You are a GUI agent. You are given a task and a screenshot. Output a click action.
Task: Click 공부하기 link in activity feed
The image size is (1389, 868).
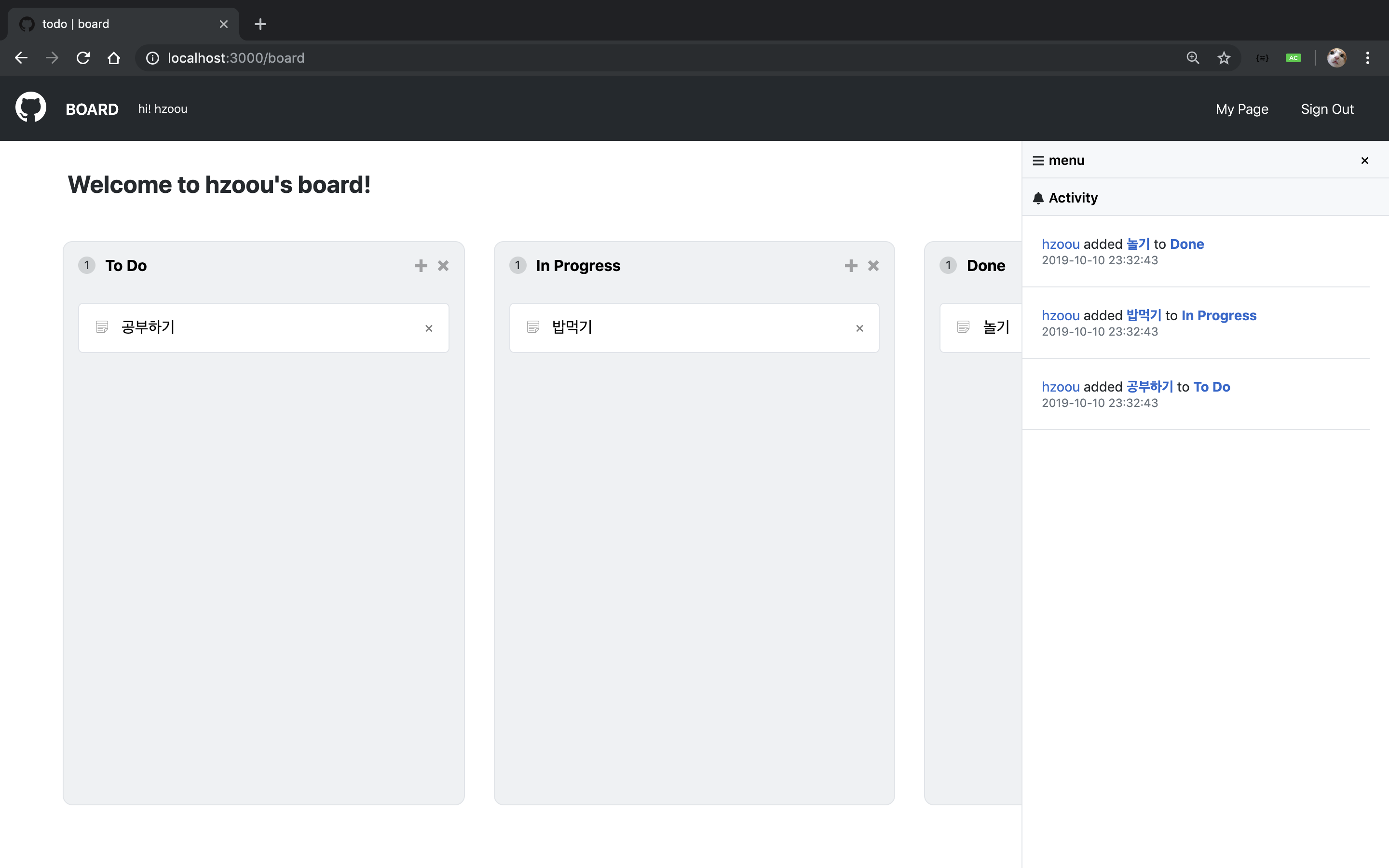pos(1149,387)
